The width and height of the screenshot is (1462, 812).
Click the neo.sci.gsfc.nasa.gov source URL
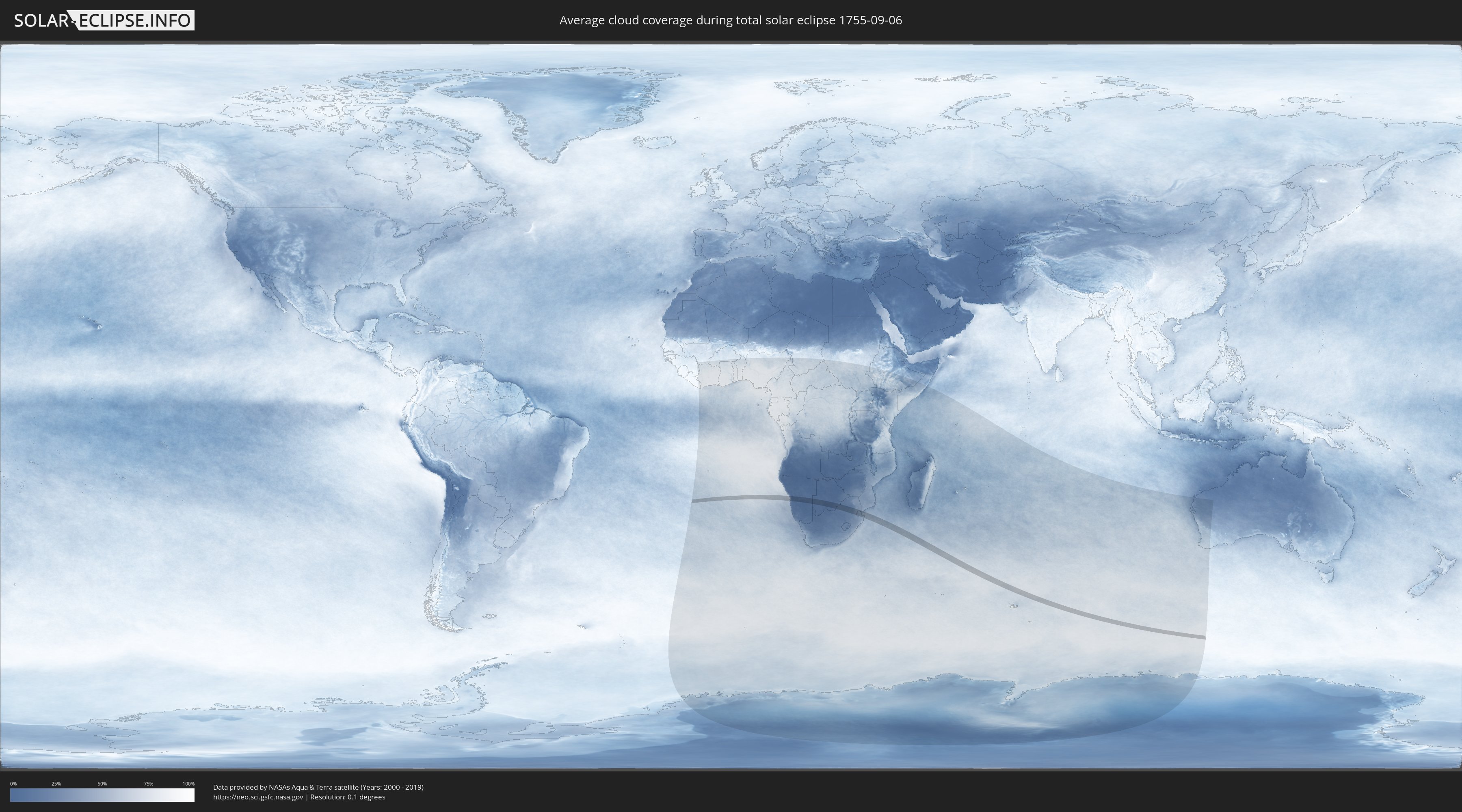[x=258, y=797]
